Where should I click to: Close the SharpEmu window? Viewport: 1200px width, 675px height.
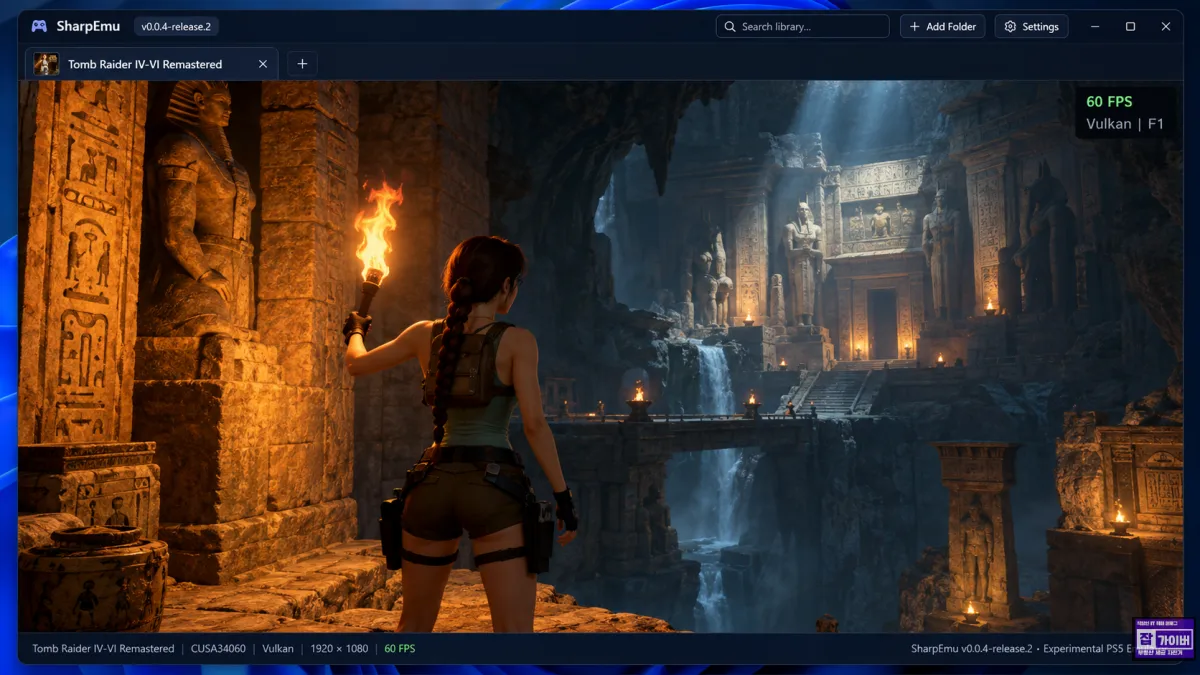[x=1166, y=27]
